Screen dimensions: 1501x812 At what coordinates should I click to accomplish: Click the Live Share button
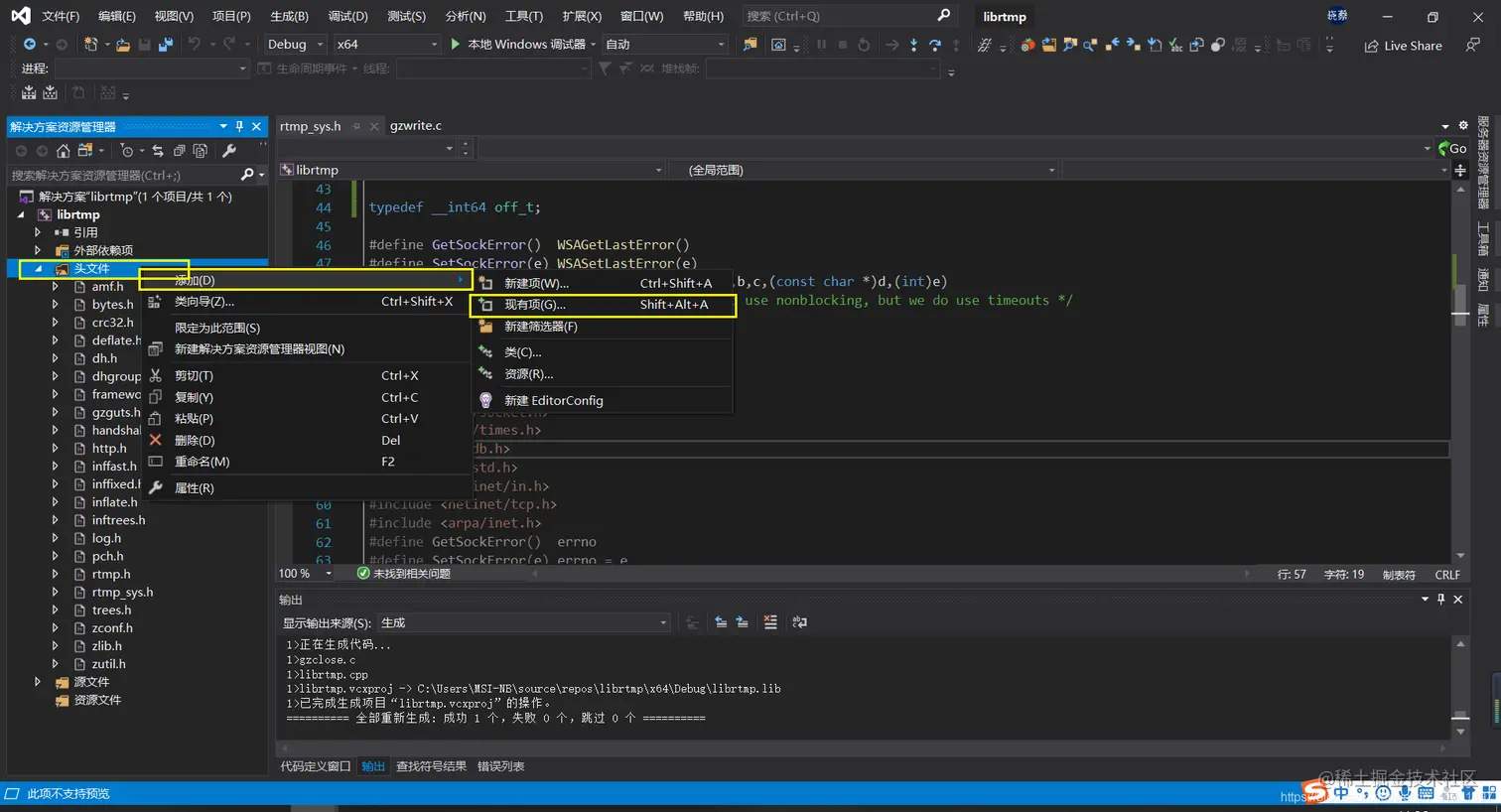(1403, 46)
